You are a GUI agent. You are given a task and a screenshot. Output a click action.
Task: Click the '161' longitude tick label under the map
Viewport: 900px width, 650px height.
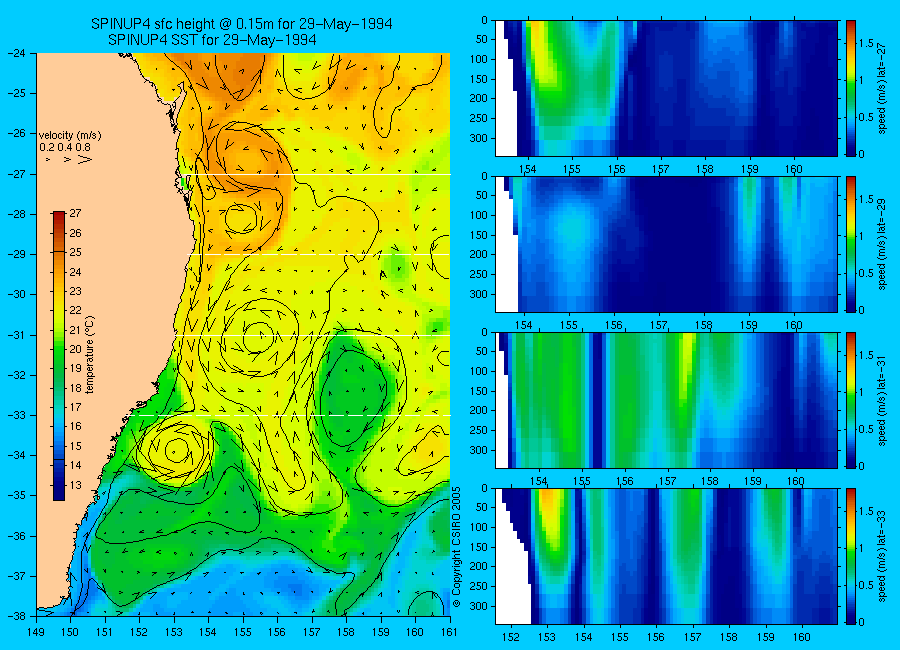[x=449, y=632]
